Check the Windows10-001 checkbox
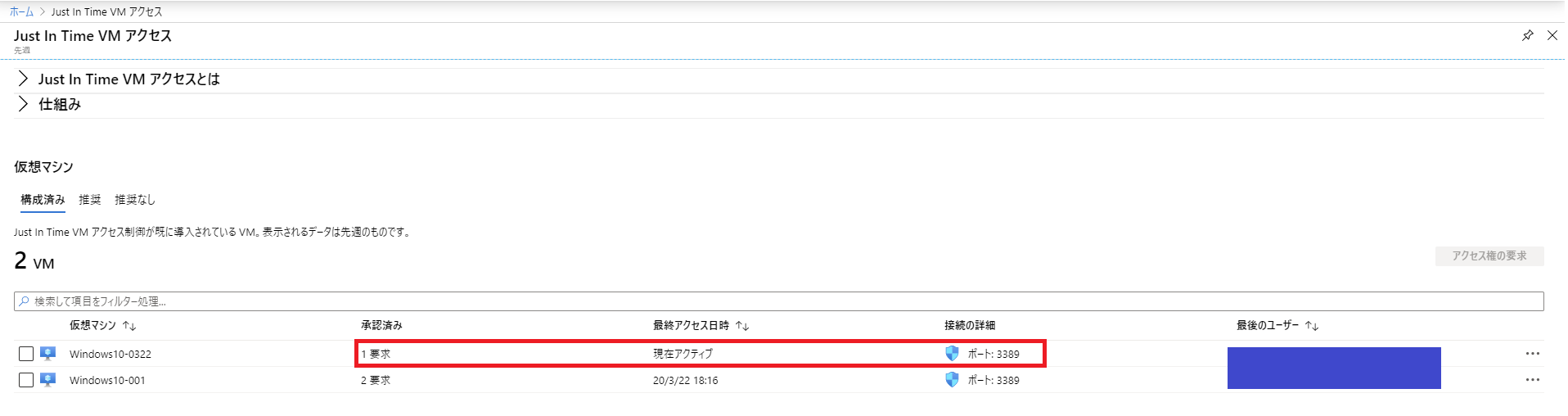1568x416 pixels. 26,380
